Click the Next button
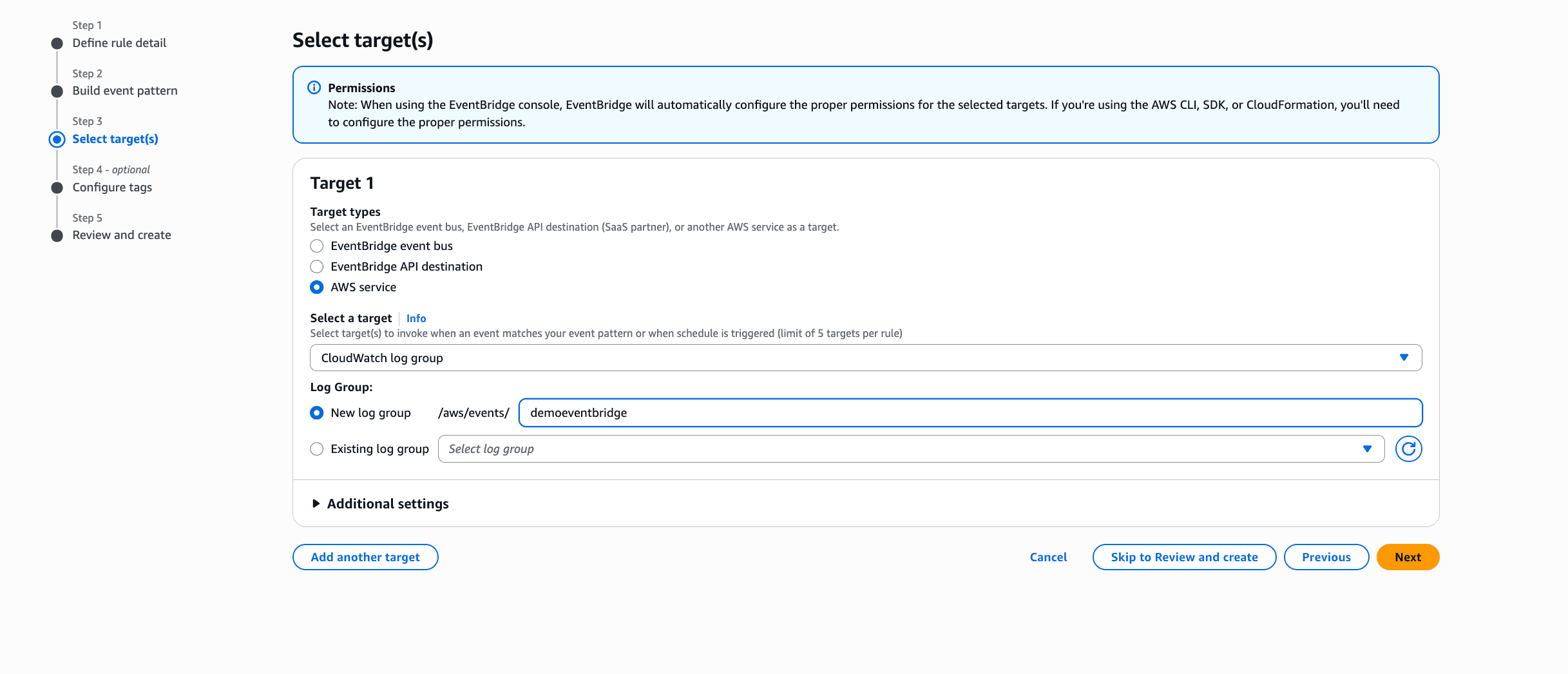The image size is (1568, 674). (x=1407, y=557)
